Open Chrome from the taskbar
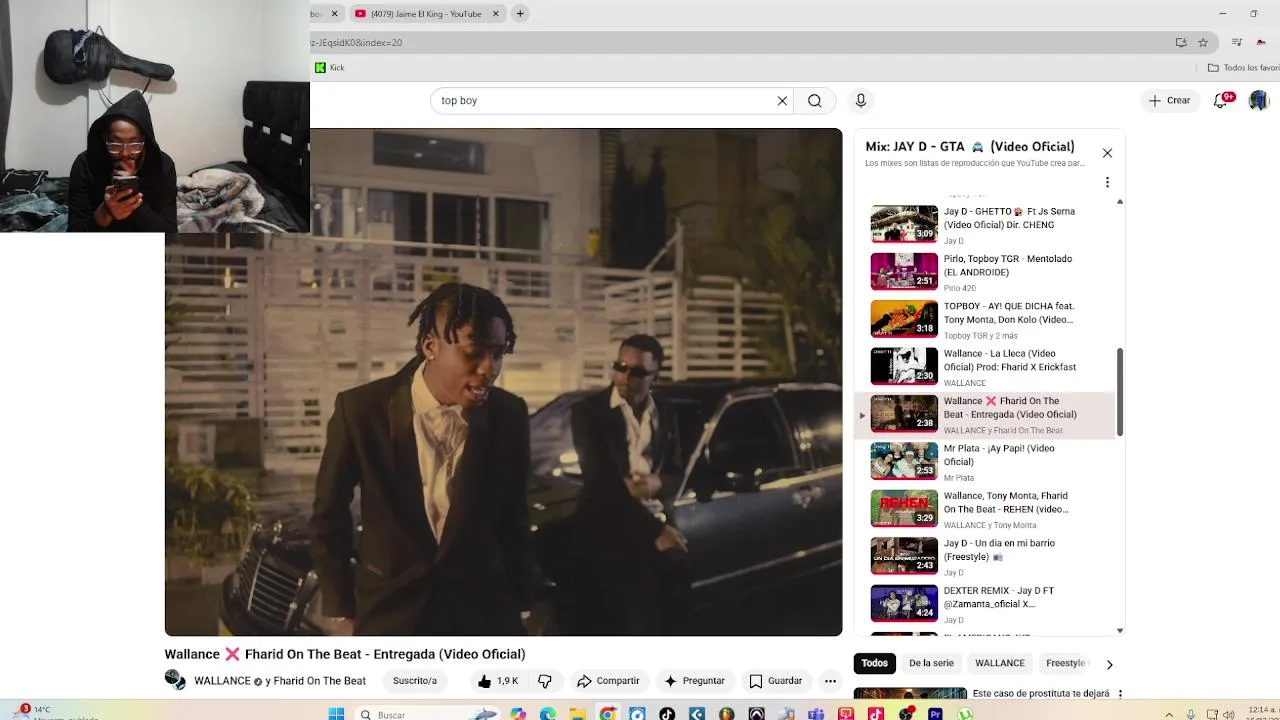Screen dimensions: 1280x720 point(608,714)
